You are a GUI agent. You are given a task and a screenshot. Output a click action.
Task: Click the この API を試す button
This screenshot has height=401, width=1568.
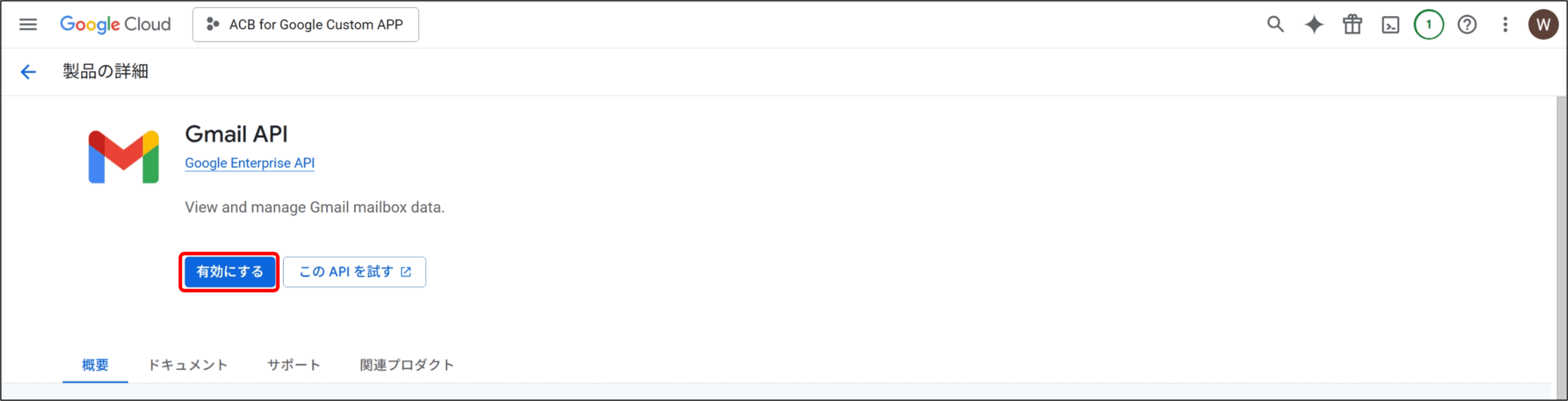click(355, 272)
